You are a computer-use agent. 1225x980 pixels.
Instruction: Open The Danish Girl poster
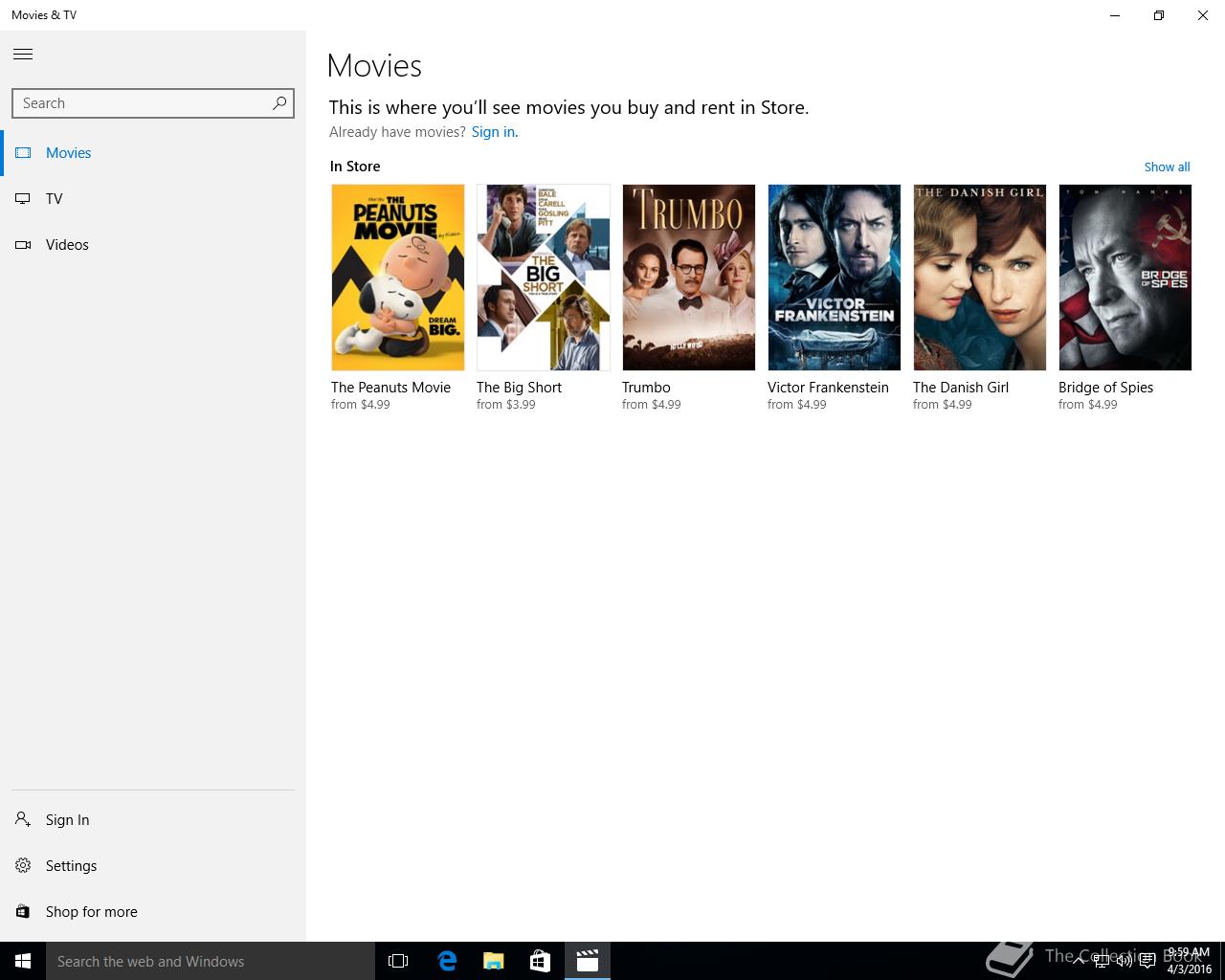980,278
